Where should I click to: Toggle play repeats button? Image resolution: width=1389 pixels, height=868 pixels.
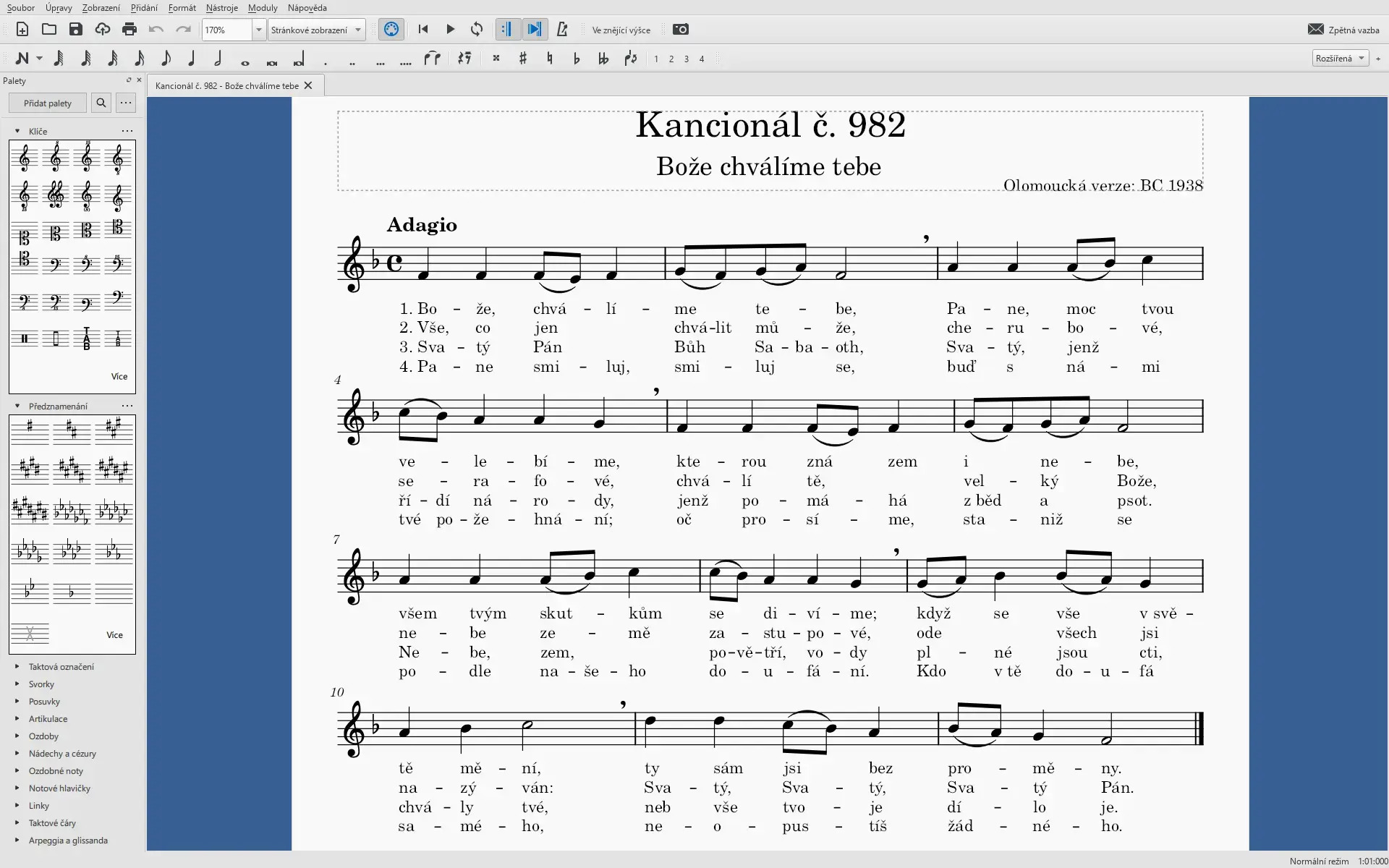(x=507, y=30)
